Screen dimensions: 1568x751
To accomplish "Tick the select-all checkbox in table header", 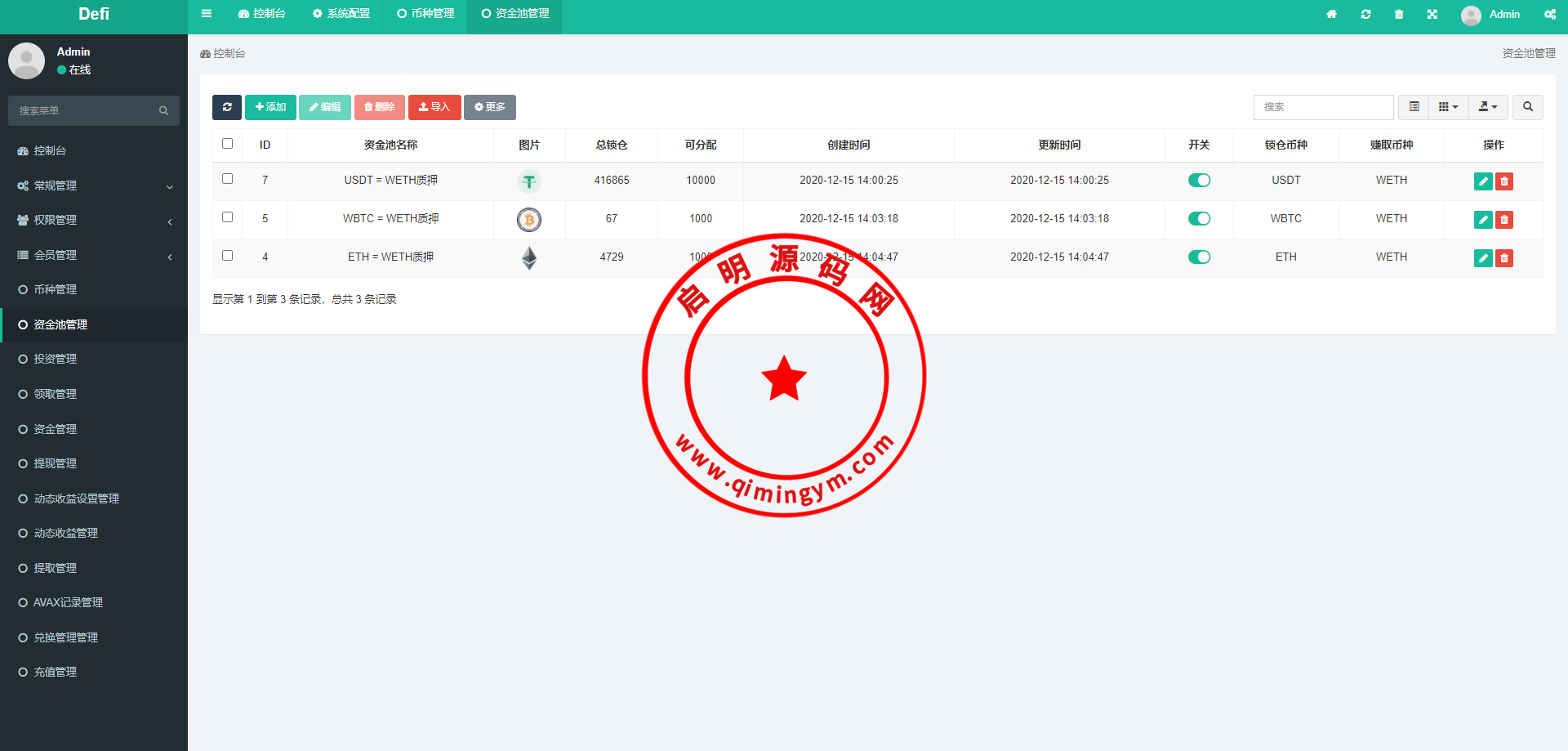I will (228, 144).
